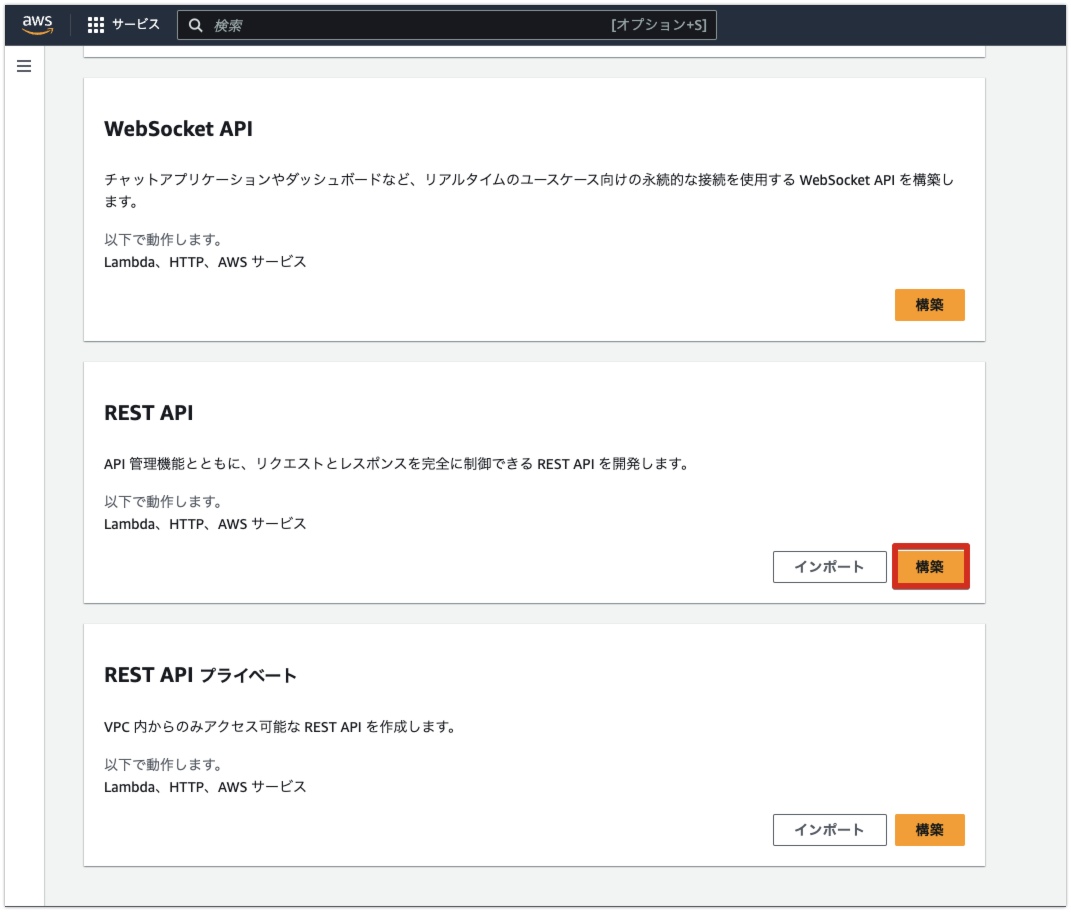Click the magnifier icon in search bar
1071x912 pixels.
tap(196, 26)
